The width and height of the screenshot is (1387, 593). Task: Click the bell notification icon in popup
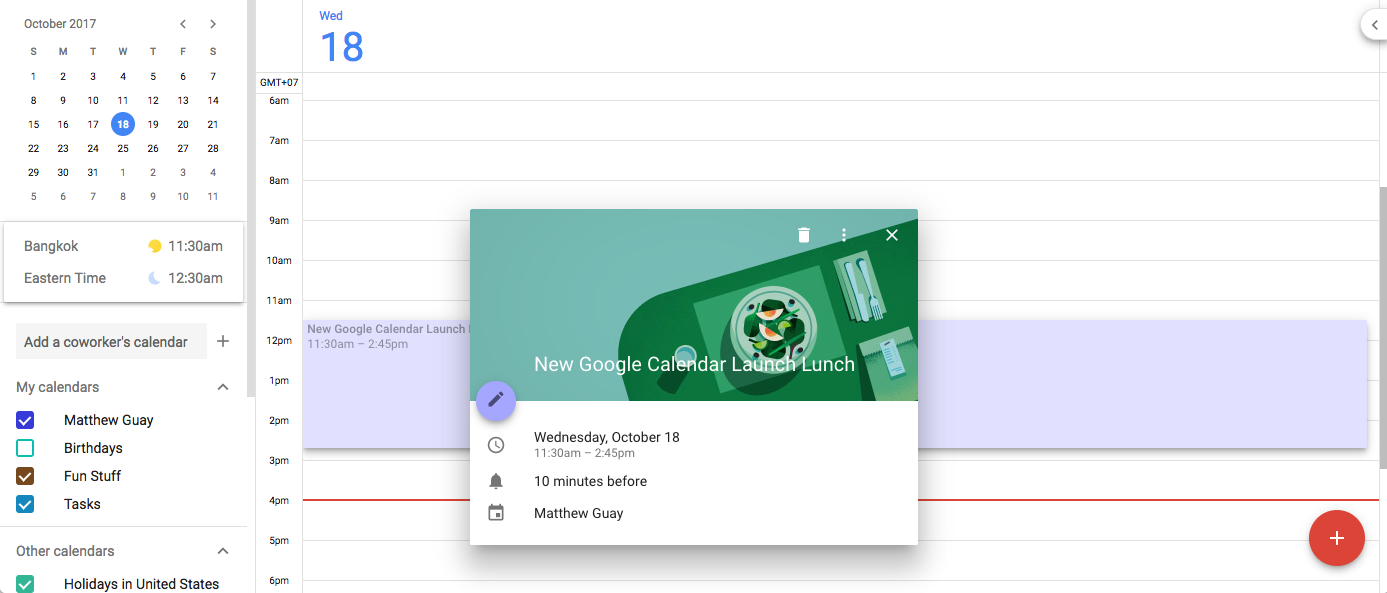pos(496,481)
